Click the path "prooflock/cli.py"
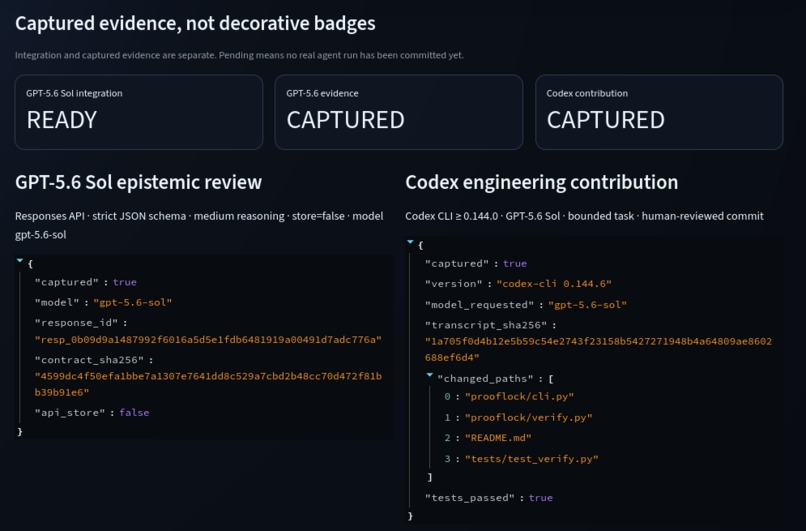This screenshot has height=531, width=806. (519, 396)
